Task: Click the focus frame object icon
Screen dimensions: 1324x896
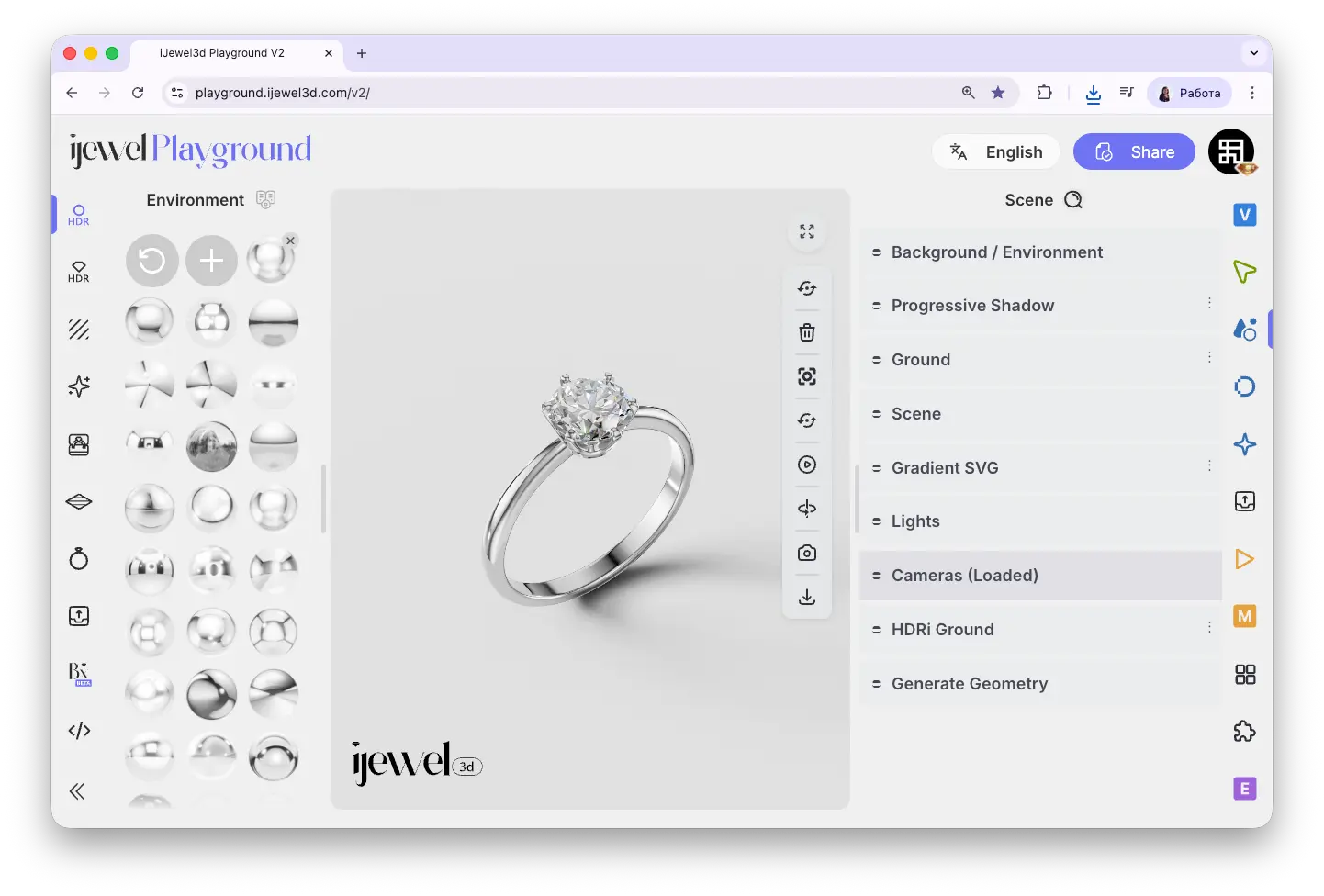Action: tap(807, 376)
